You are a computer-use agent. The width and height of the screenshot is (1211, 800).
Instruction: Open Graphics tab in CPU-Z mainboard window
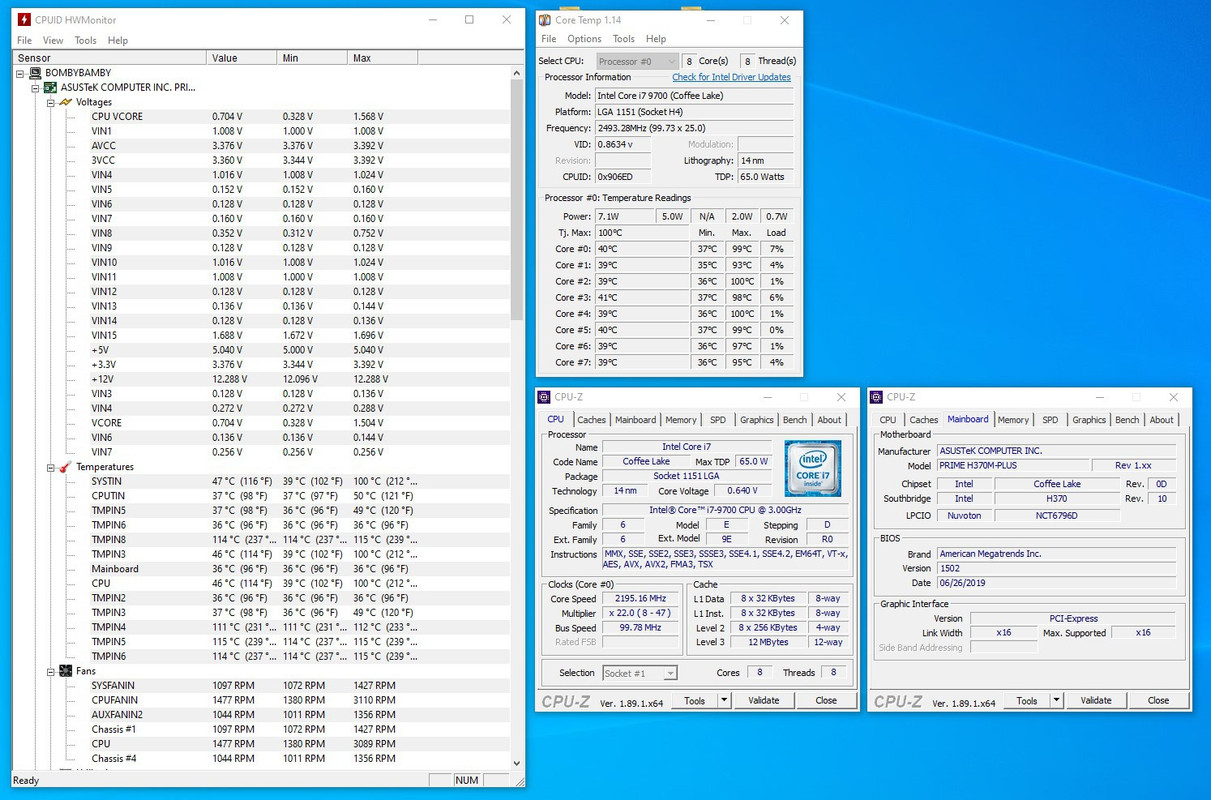[1089, 420]
